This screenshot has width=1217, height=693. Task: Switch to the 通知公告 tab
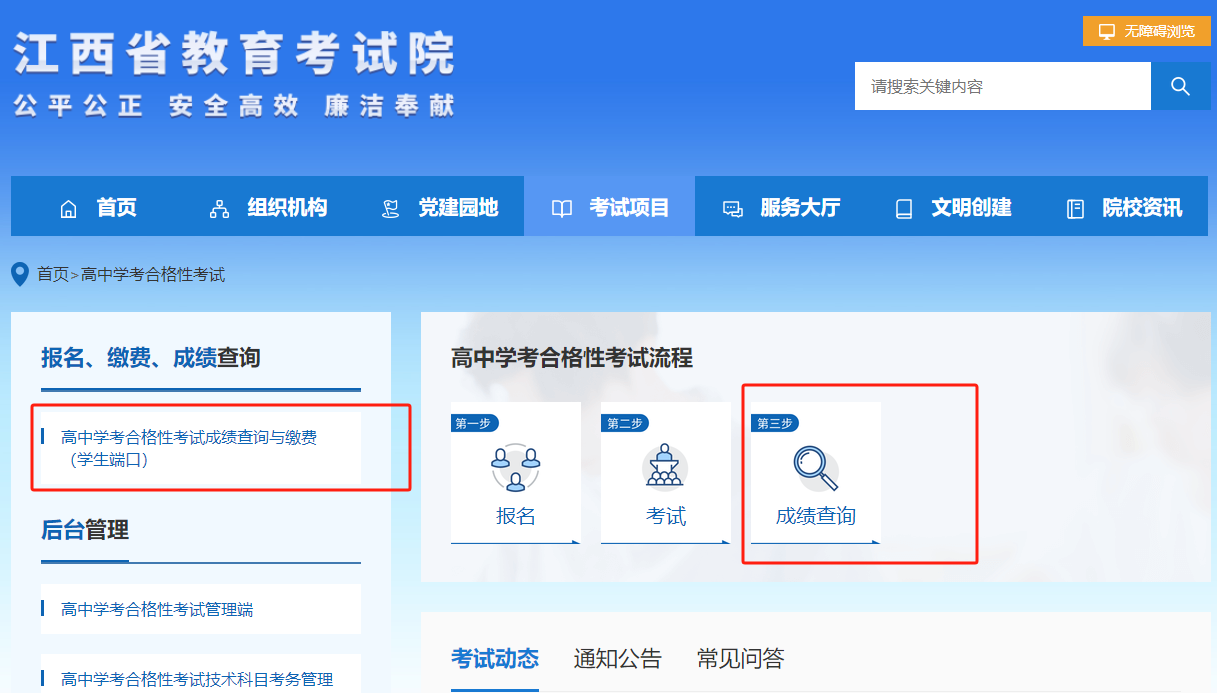(x=618, y=658)
